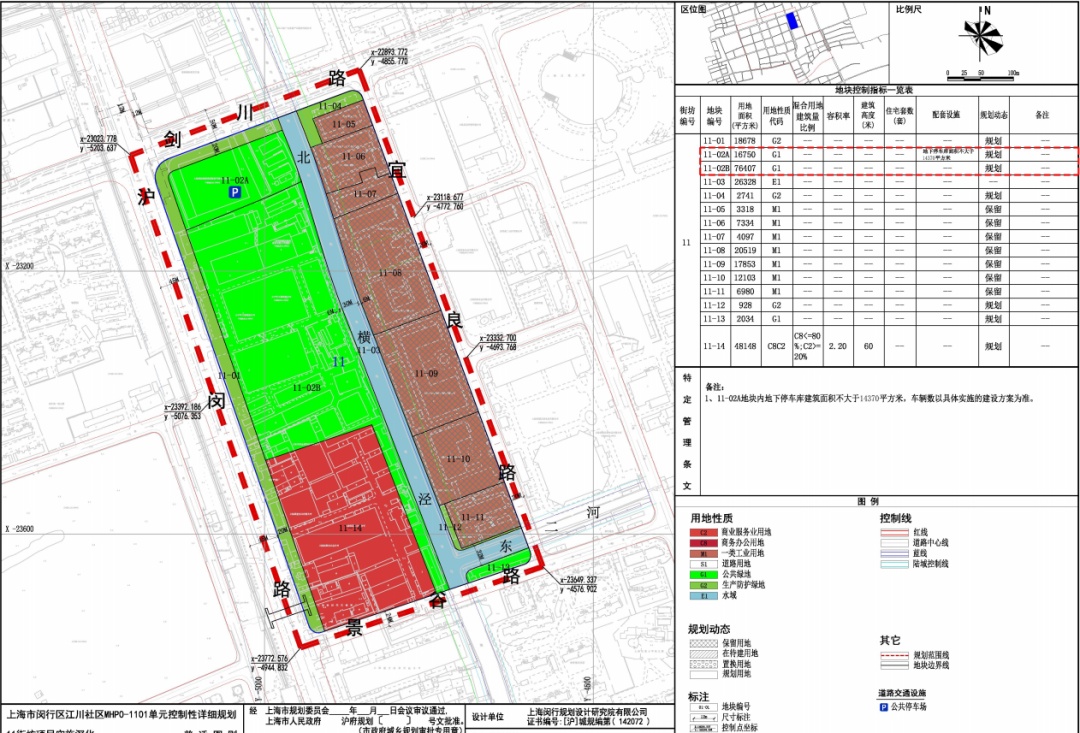This screenshot has height=733, width=1080.
Task: Click the parking symbol in the legend
Action: pyautogui.click(x=883, y=707)
